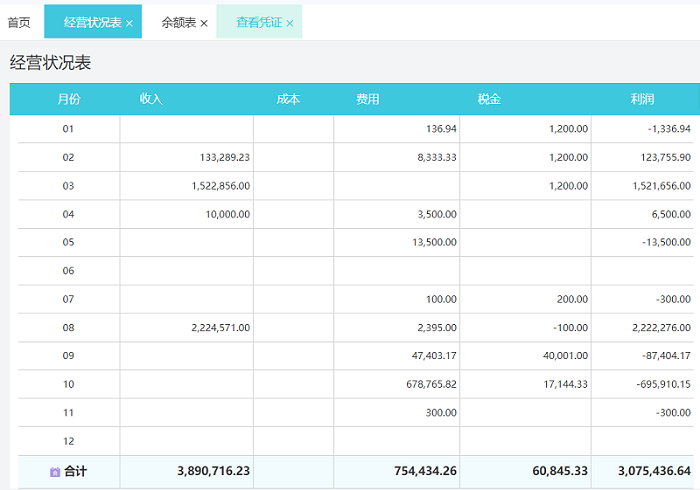This screenshot has width=700, height=490.
Task: Select the month 06 row label
Action: [69, 271]
